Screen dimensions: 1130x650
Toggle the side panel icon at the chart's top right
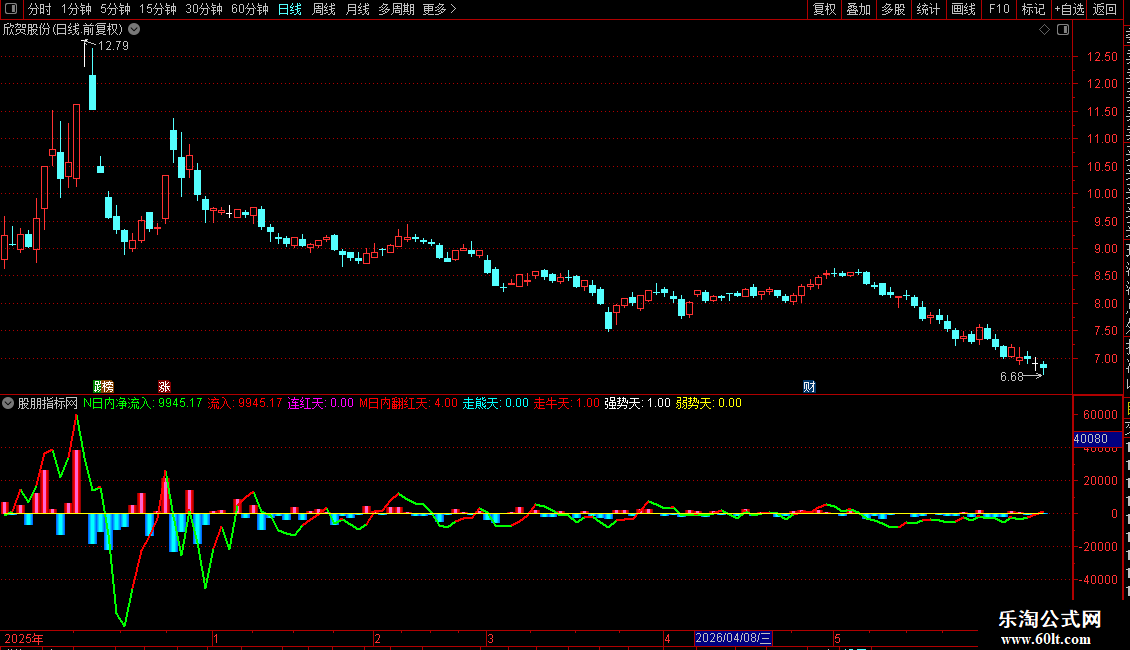pos(1063,30)
